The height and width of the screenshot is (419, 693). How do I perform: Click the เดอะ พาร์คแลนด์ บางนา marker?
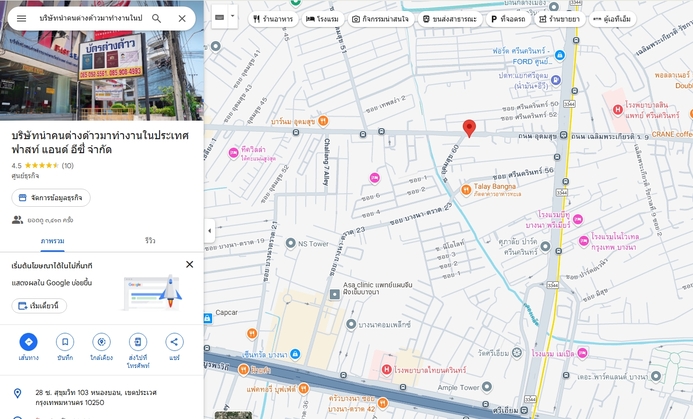click(x=656, y=376)
